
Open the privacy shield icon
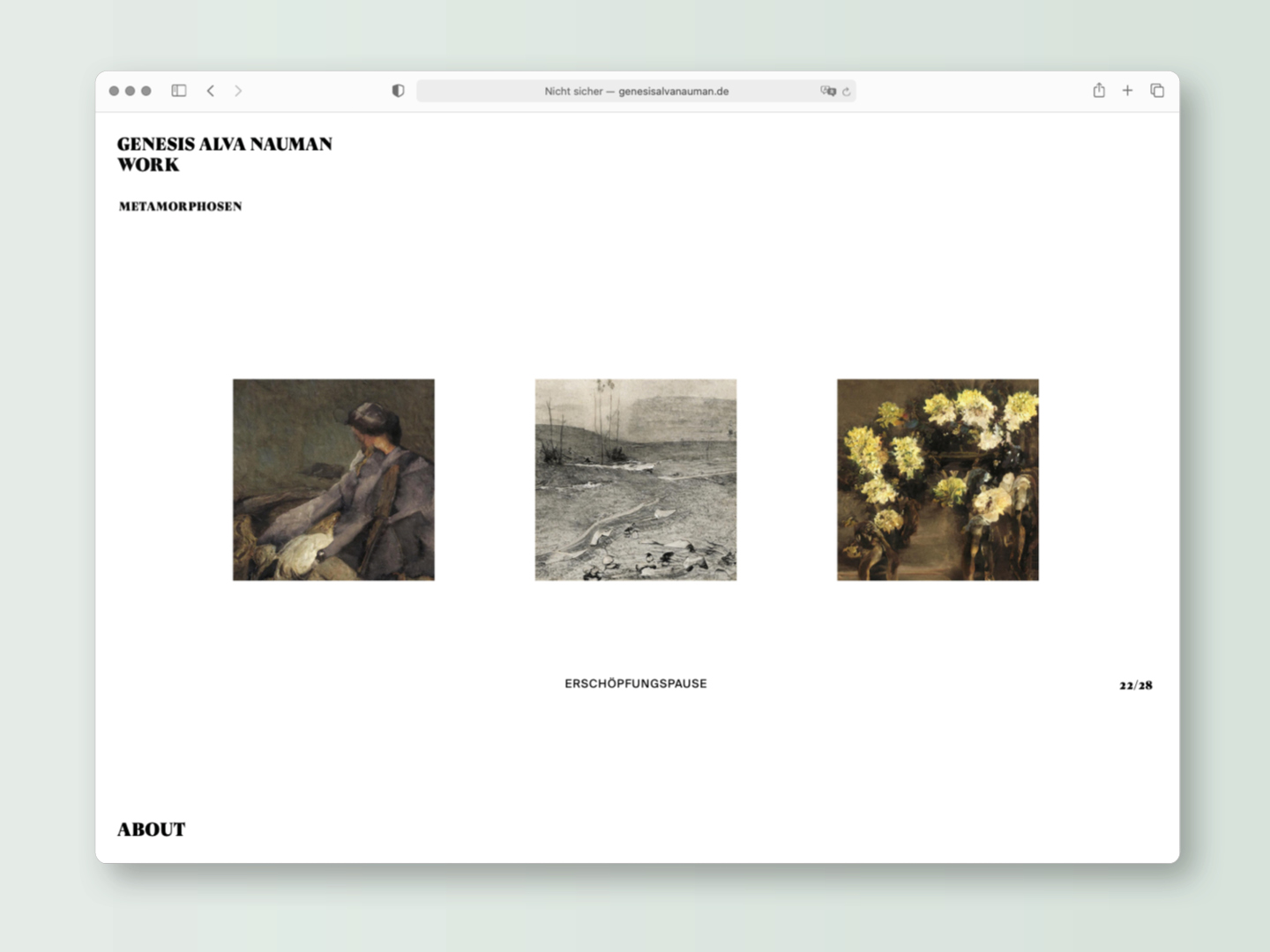[398, 91]
